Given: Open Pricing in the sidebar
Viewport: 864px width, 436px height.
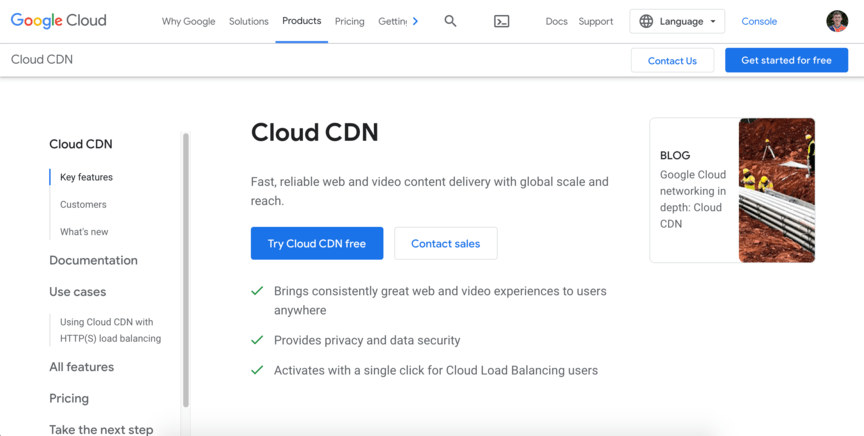Looking at the screenshot, I should coord(69,398).
